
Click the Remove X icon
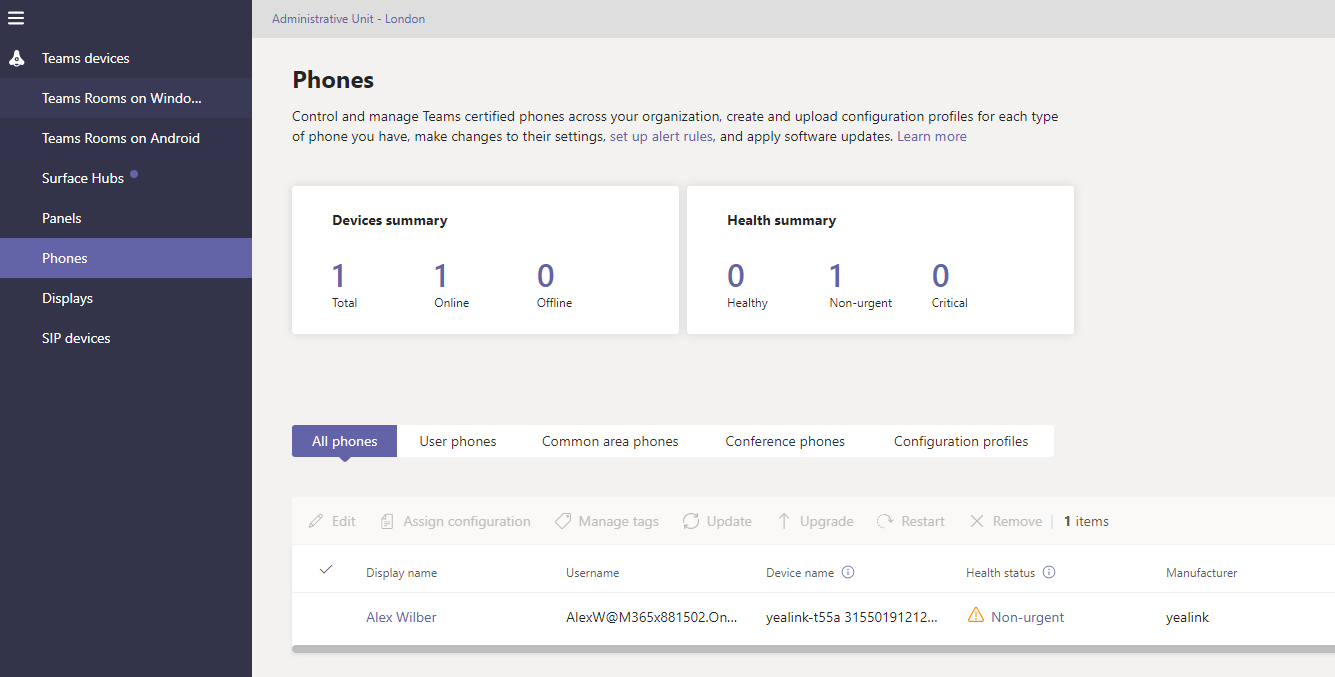click(x=977, y=521)
